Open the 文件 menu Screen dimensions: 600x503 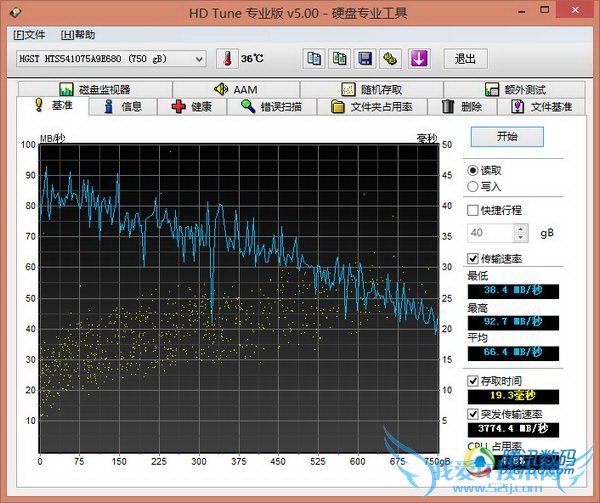[x=29, y=35]
